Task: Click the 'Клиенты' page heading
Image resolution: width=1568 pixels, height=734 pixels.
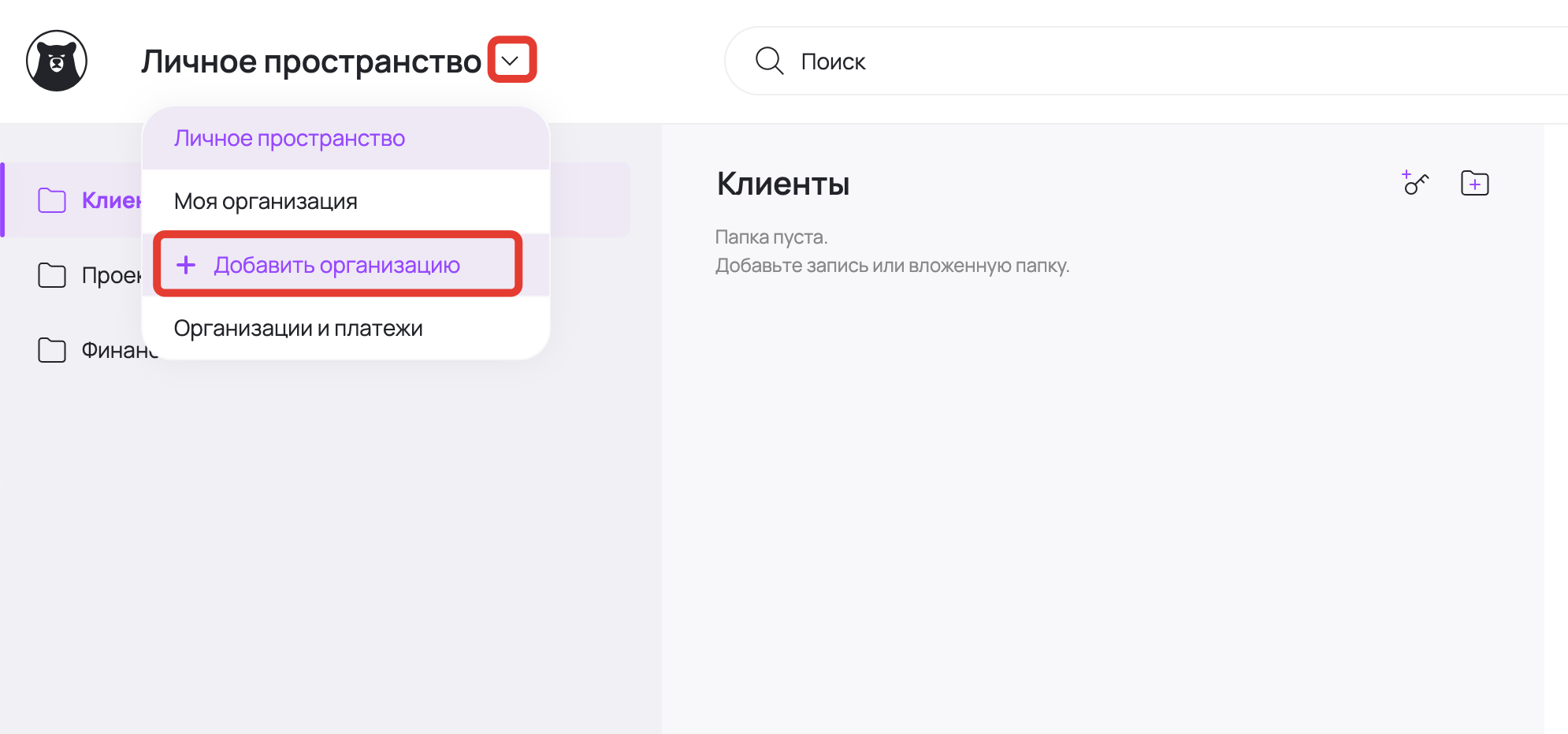Action: (x=783, y=184)
